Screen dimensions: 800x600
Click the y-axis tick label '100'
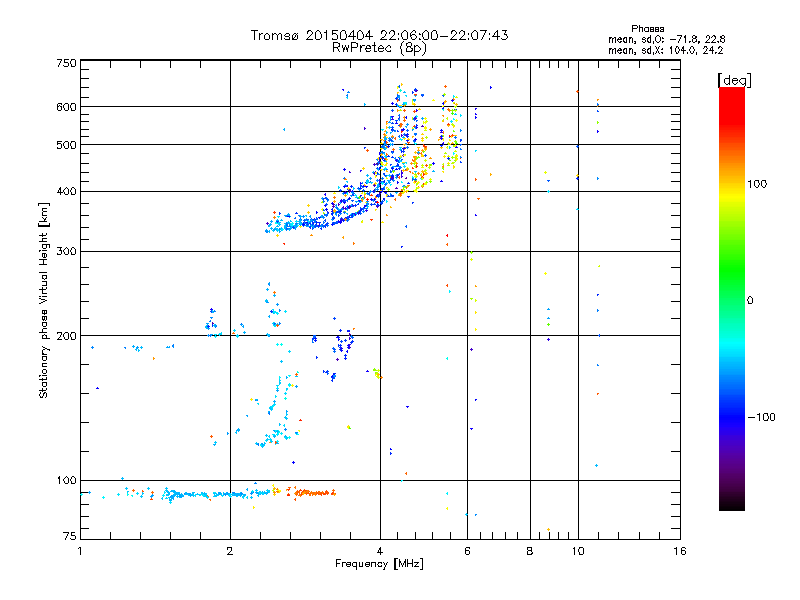pyautogui.click(x=66, y=480)
